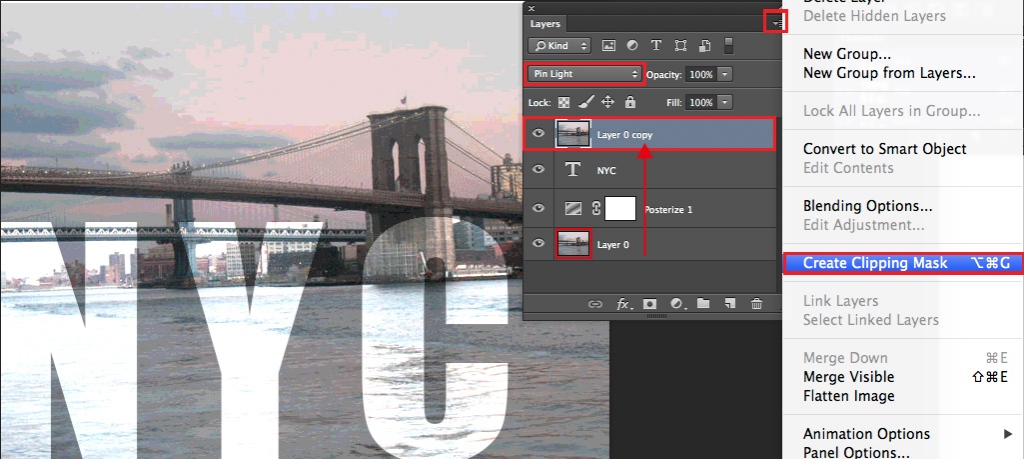
Task: Hide the Layer 0 copy layer
Action: coord(539,134)
